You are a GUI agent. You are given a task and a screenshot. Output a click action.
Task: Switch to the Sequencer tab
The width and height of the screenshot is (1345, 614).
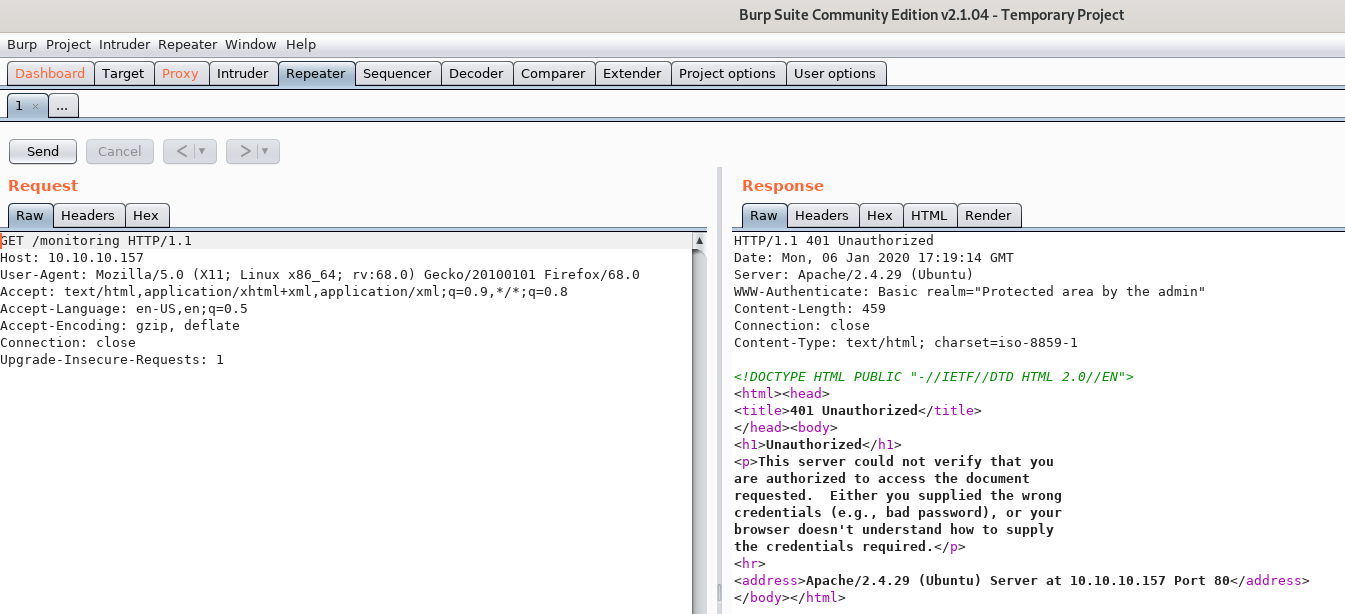(397, 73)
